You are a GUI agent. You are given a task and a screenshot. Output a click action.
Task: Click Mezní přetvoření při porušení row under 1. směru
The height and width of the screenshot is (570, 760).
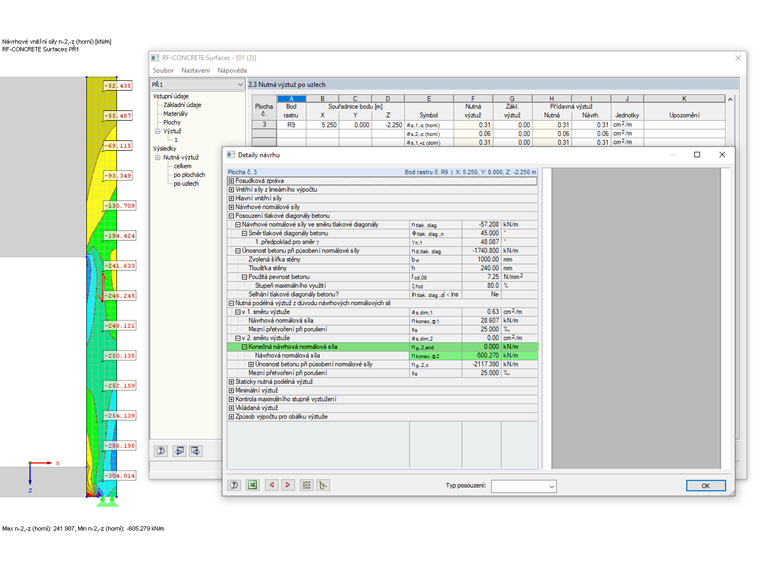[x=382, y=329]
